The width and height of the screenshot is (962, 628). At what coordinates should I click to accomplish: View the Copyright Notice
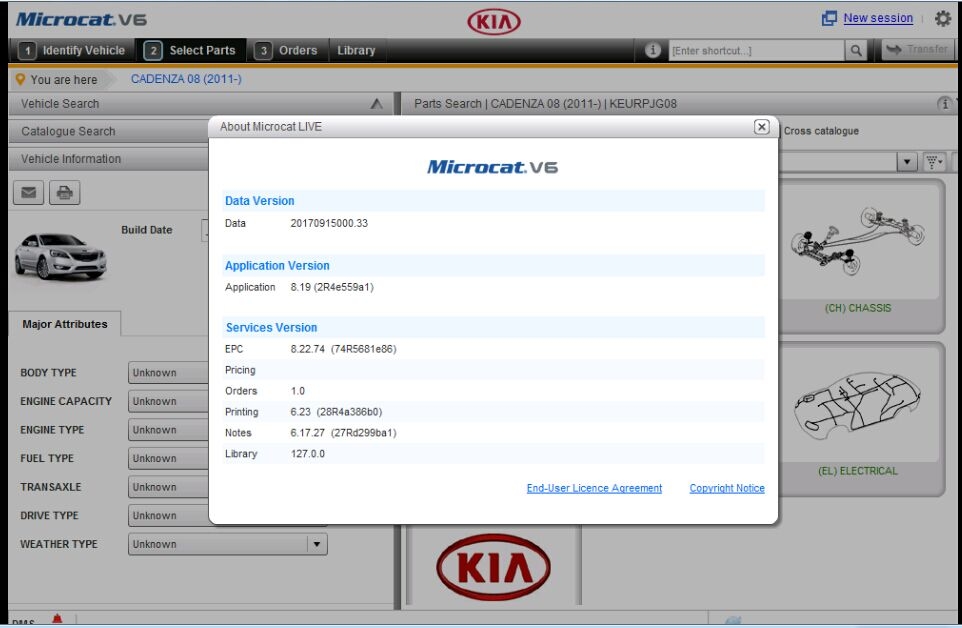[725, 487]
